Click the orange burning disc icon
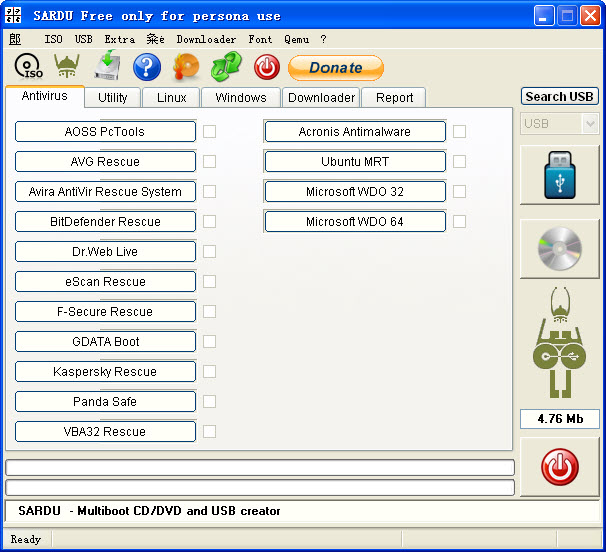Viewport: 606px width, 552px height. [x=187, y=67]
